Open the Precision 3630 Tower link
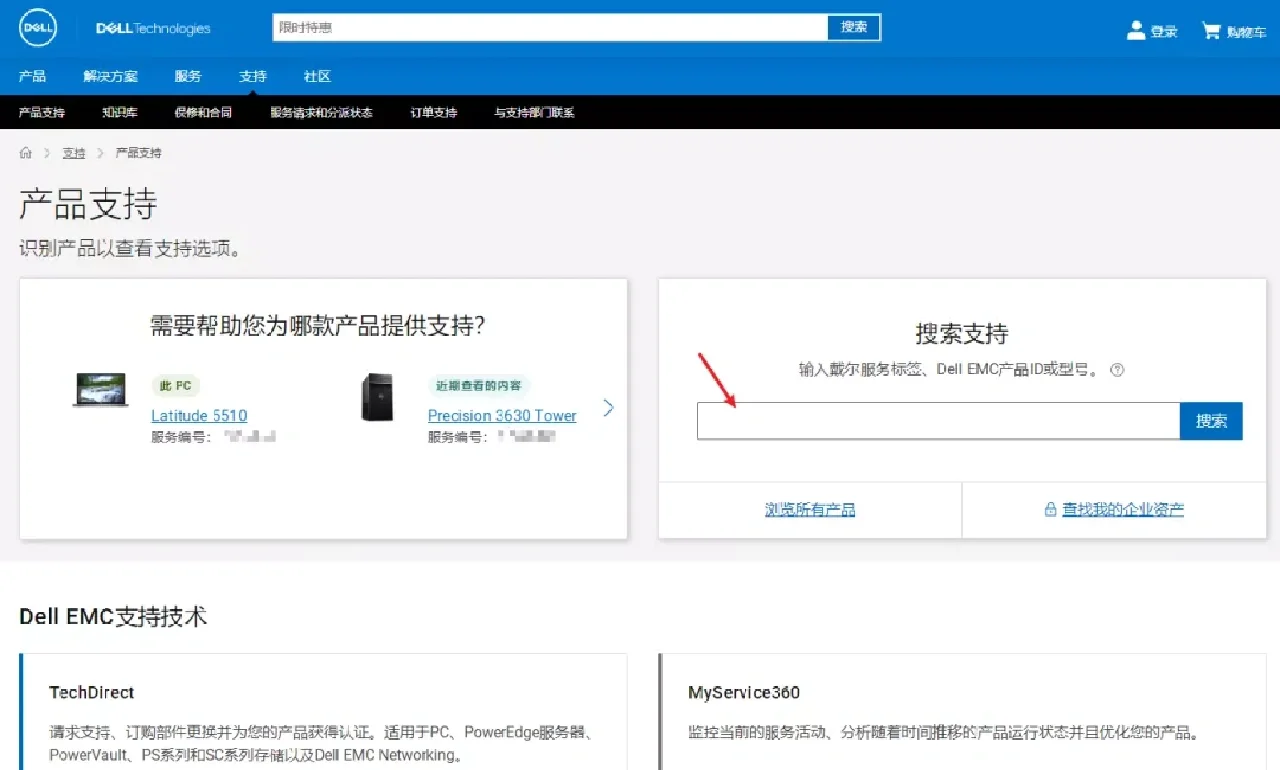 tap(502, 416)
